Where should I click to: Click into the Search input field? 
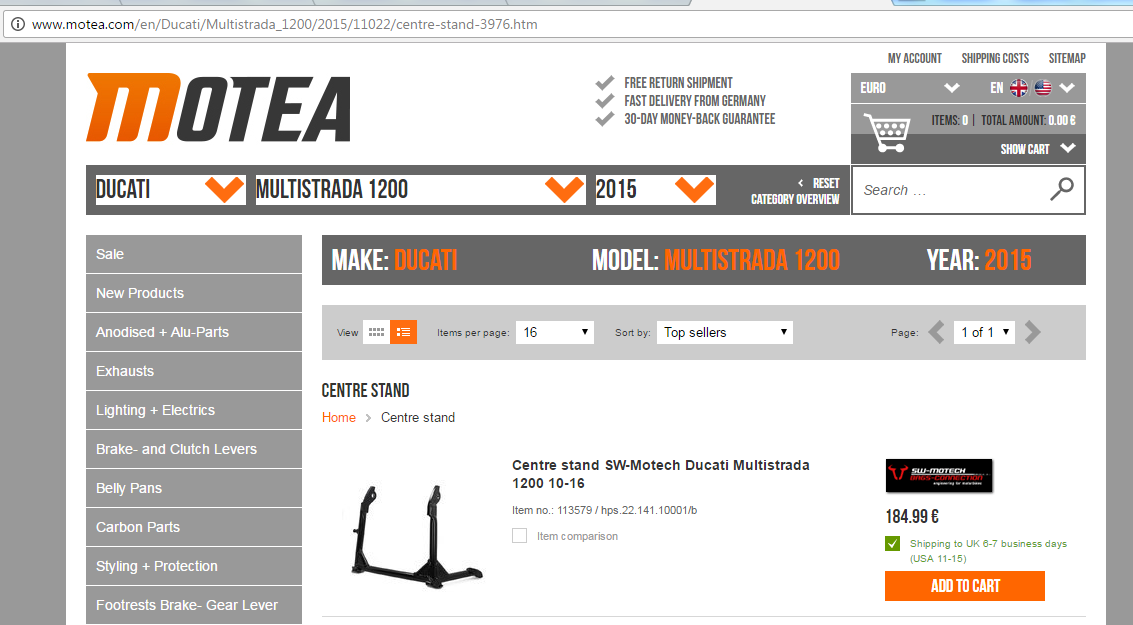[950, 190]
